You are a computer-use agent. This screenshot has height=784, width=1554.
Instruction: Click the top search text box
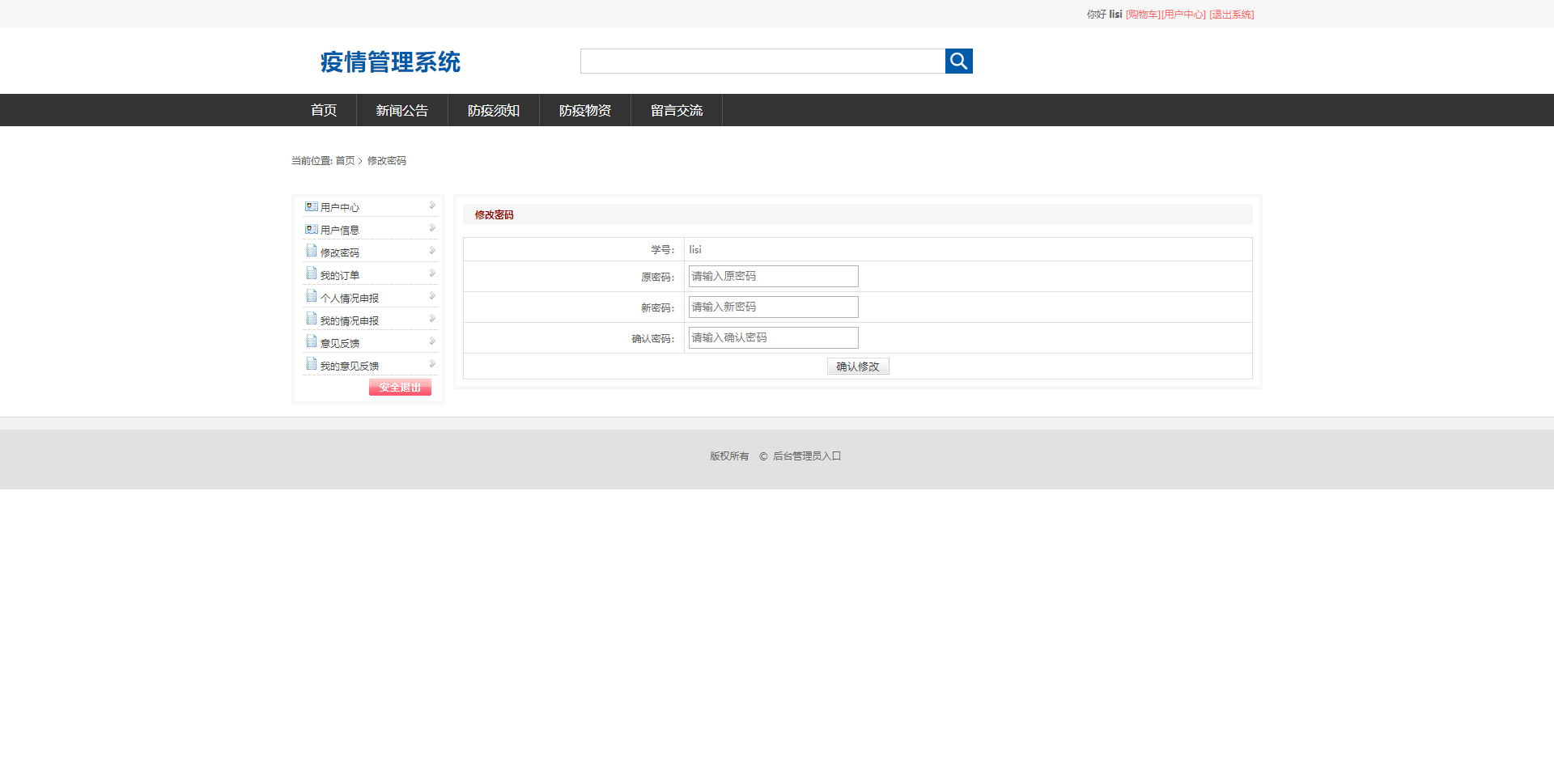762,61
